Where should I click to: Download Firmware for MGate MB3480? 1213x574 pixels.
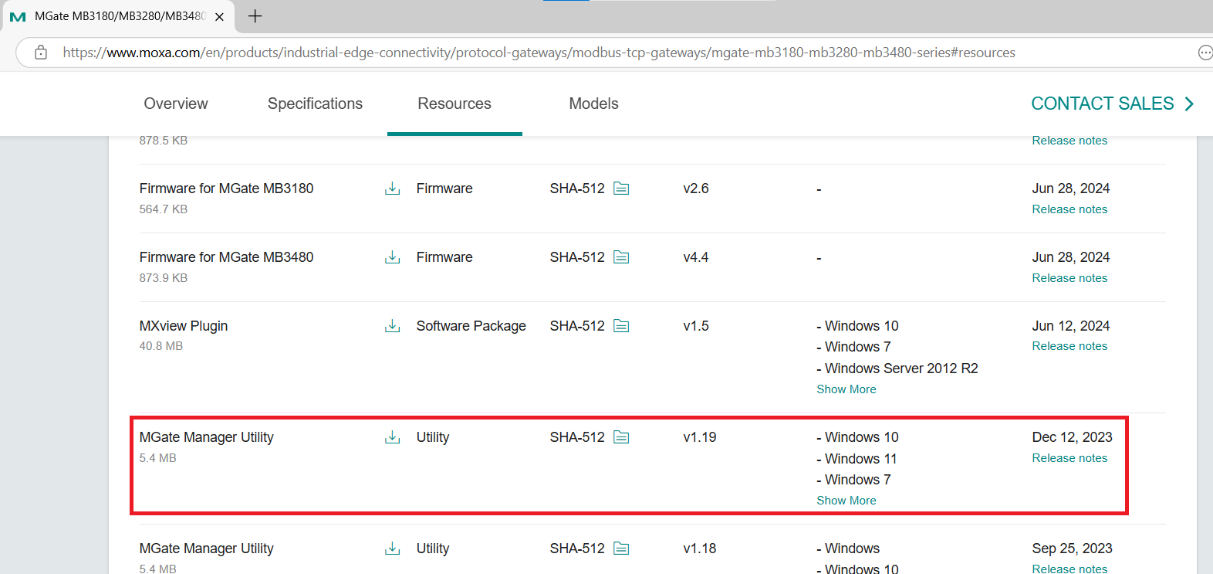click(x=392, y=257)
